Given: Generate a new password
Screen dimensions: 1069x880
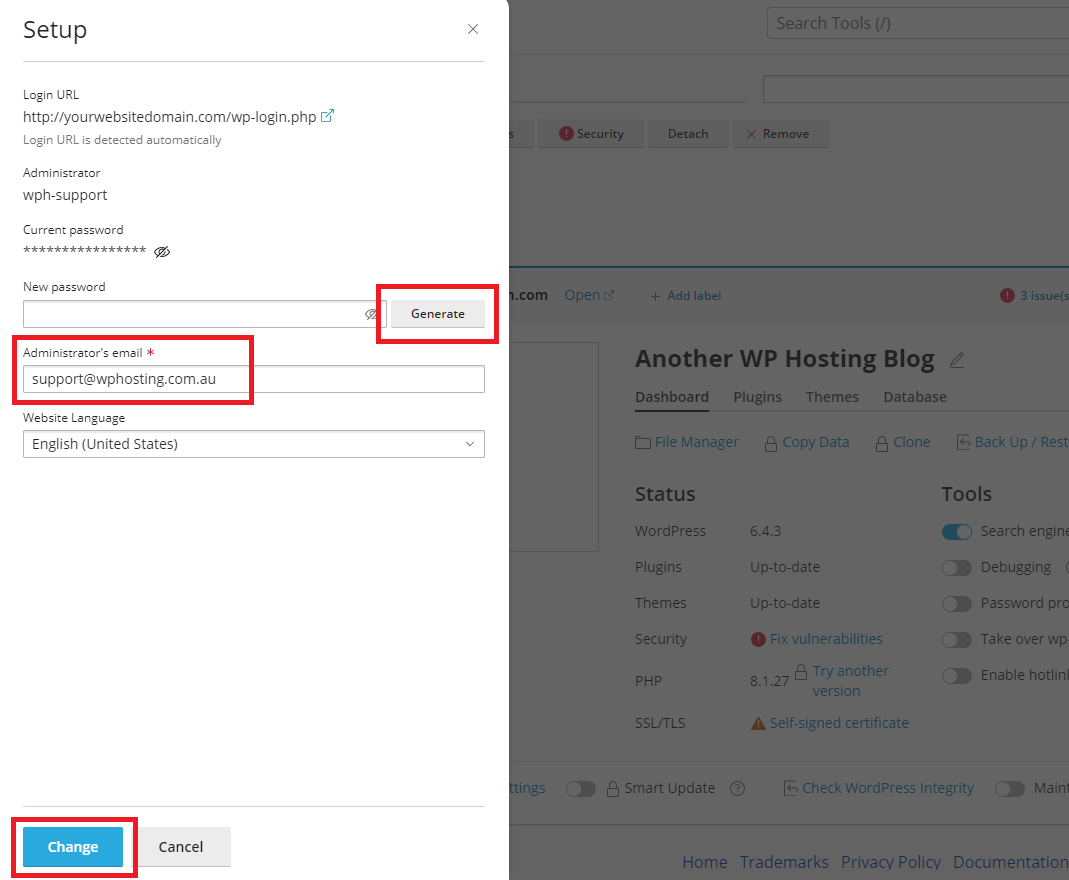Looking at the screenshot, I should (437, 313).
